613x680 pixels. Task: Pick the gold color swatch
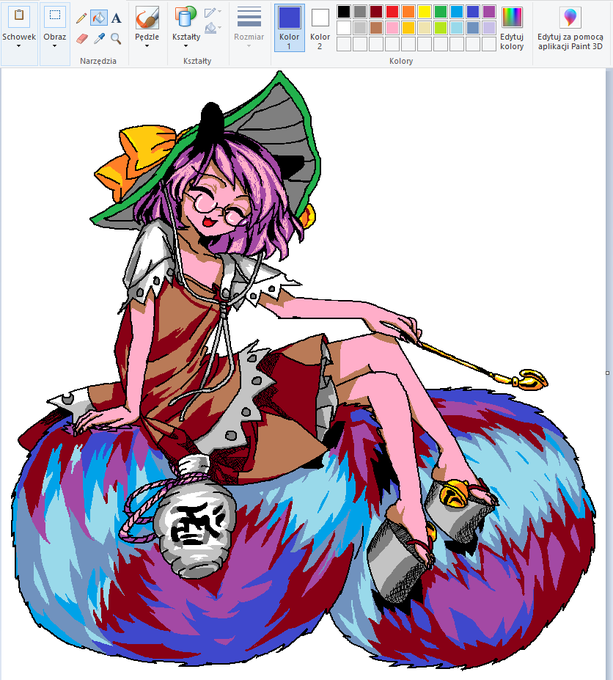[x=408, y=28]
